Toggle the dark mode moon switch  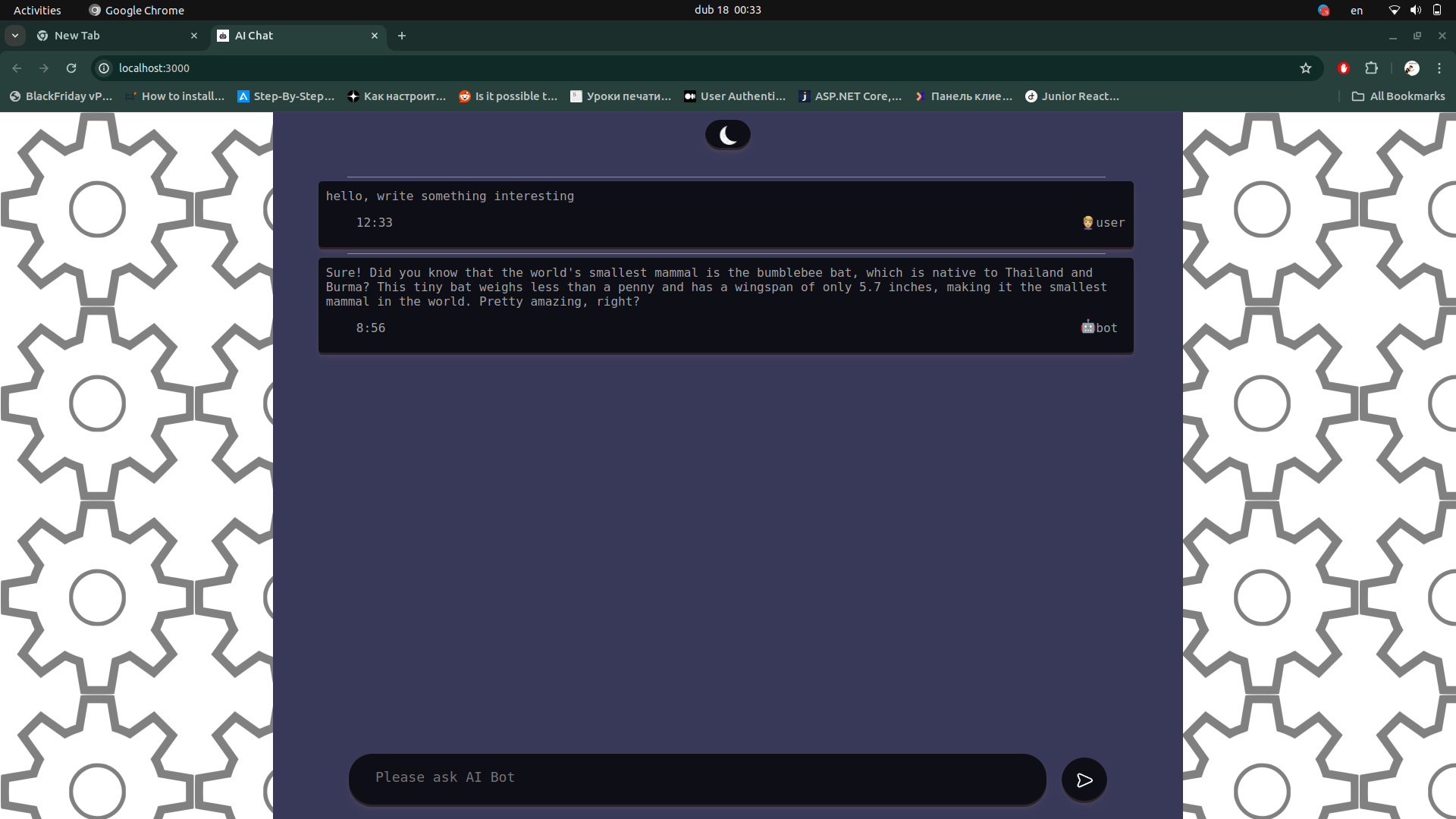[x=727, y=135]
